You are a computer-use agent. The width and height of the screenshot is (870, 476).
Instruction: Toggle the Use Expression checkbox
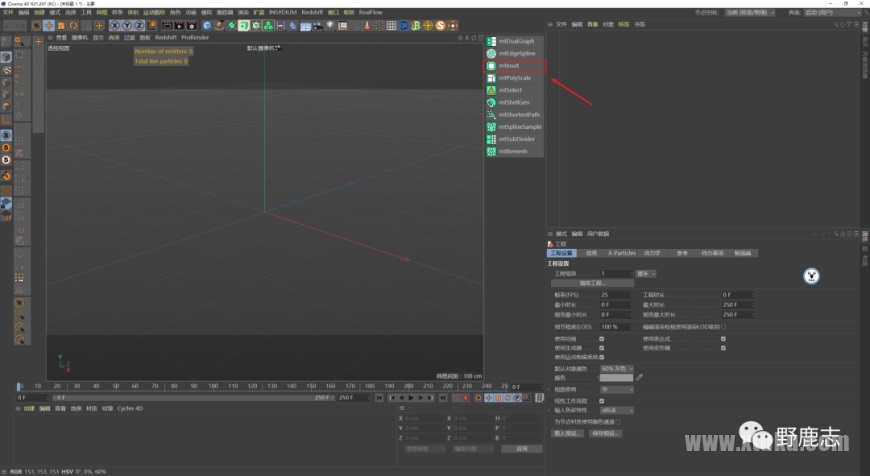[723, 338]
